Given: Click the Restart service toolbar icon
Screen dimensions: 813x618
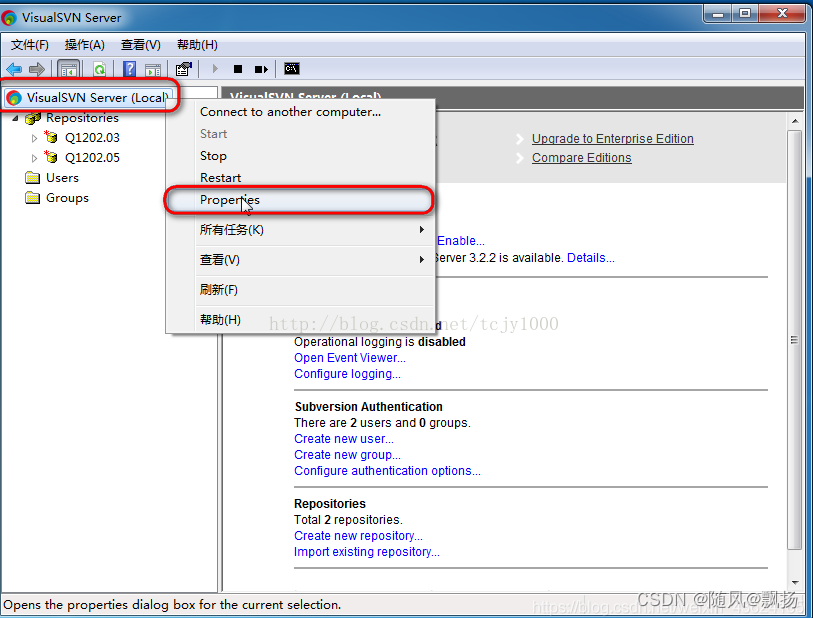Looking at the screenshot, I should point(261,69).
